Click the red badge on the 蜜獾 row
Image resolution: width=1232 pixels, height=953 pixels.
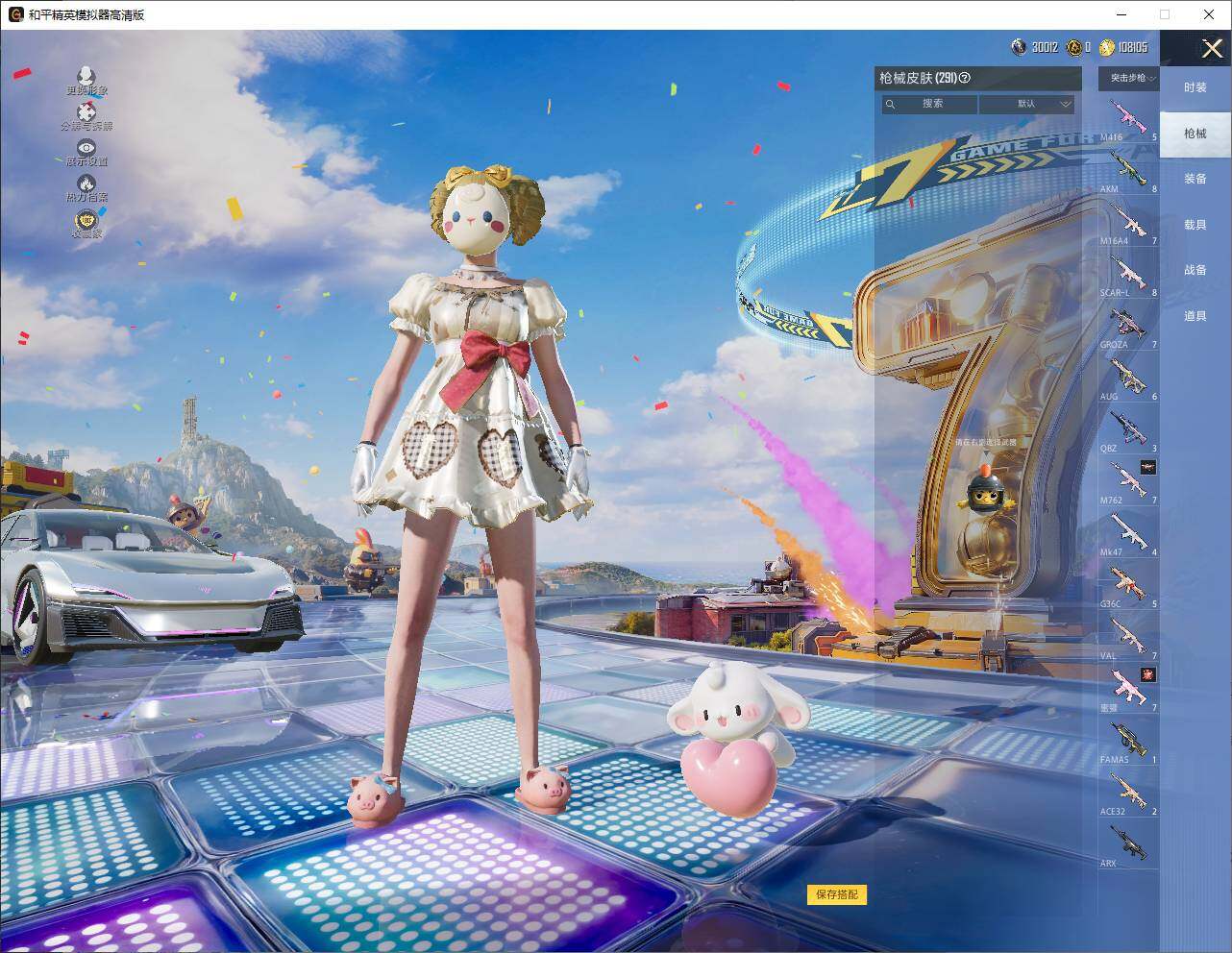[1147, 674]
